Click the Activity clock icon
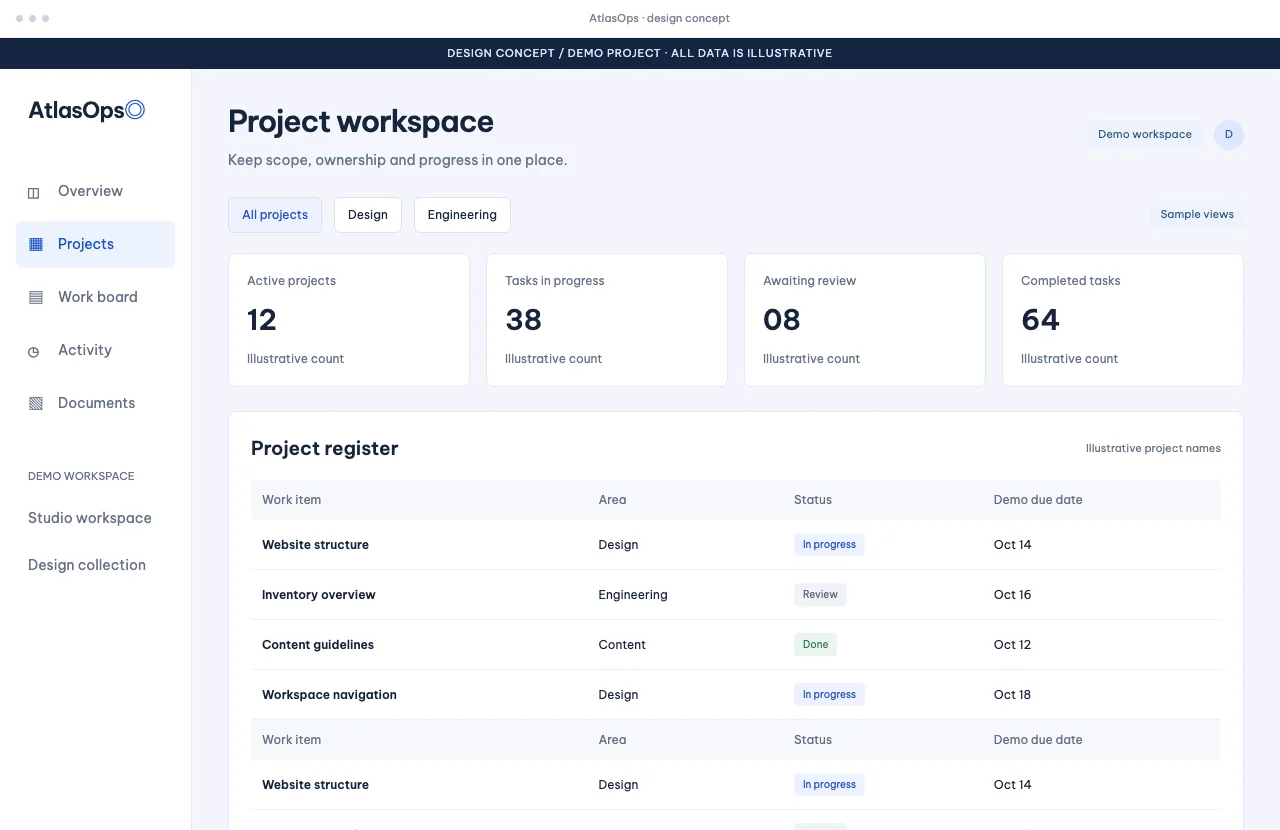This screenshot has height=830, width=1280. pos(34,351)
